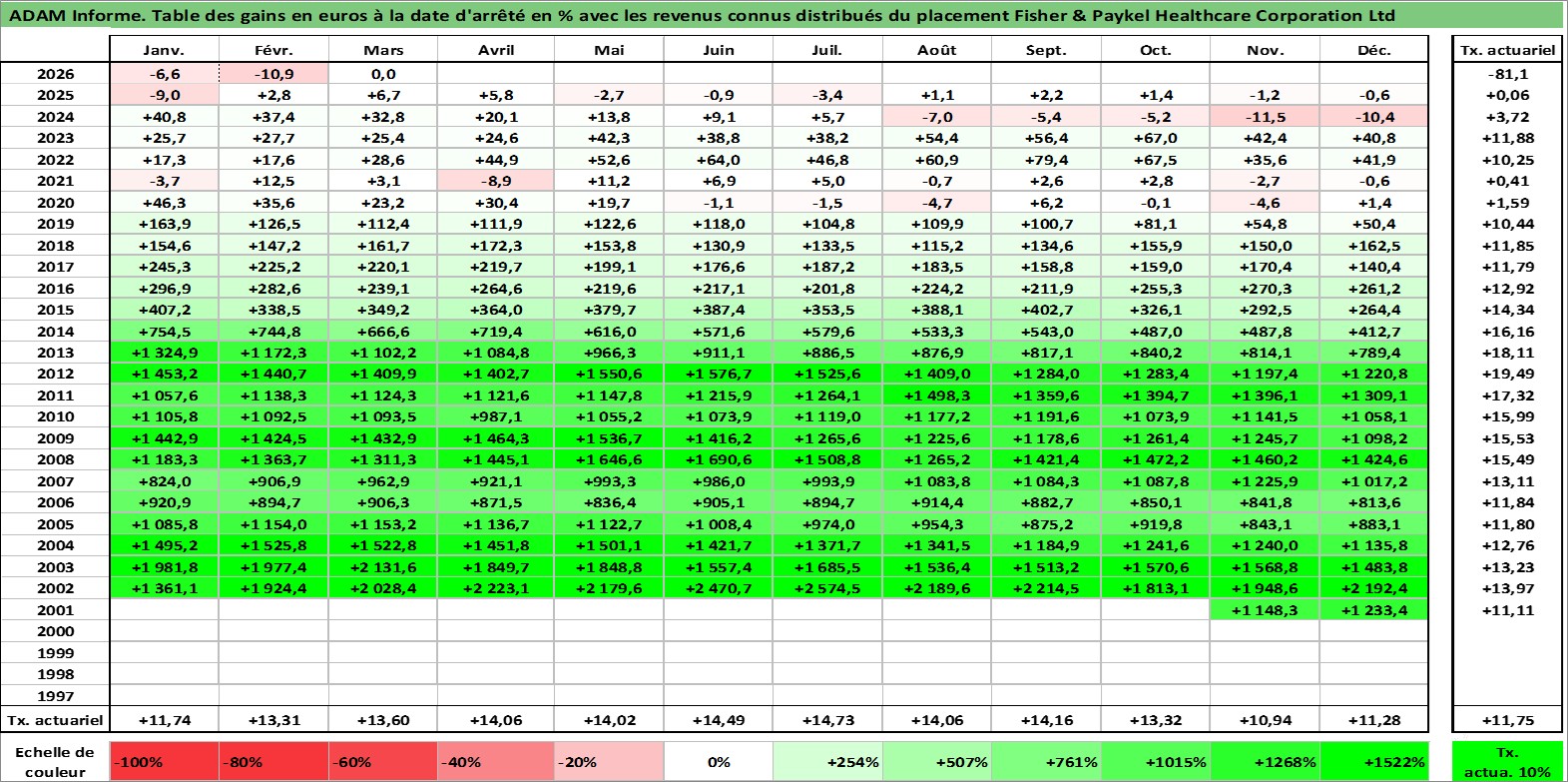Select the cell showing +407,2
This screenshot has width=1568, height=782.
pos(164,310)
